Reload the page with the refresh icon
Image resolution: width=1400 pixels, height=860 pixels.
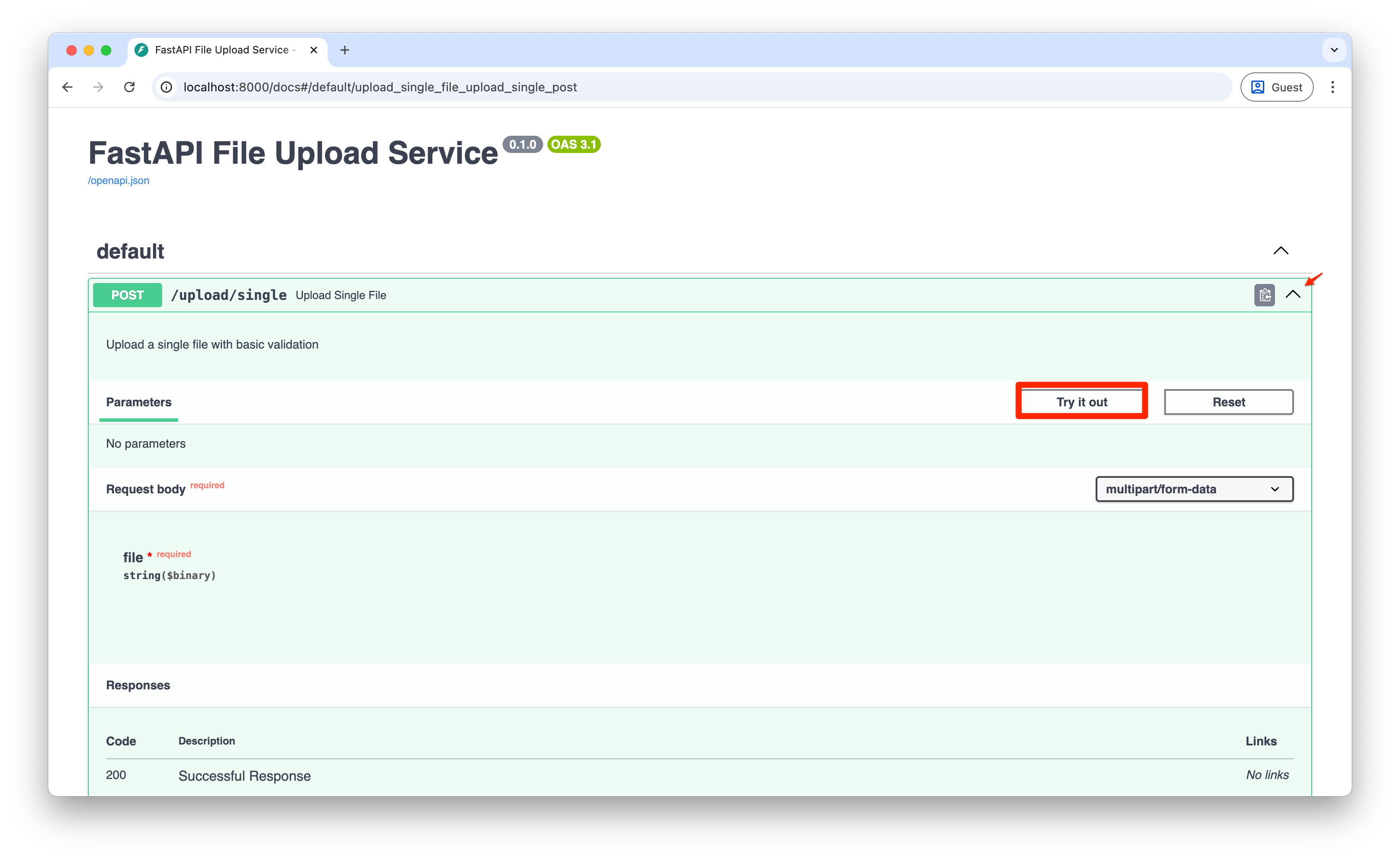click(130, 87)
